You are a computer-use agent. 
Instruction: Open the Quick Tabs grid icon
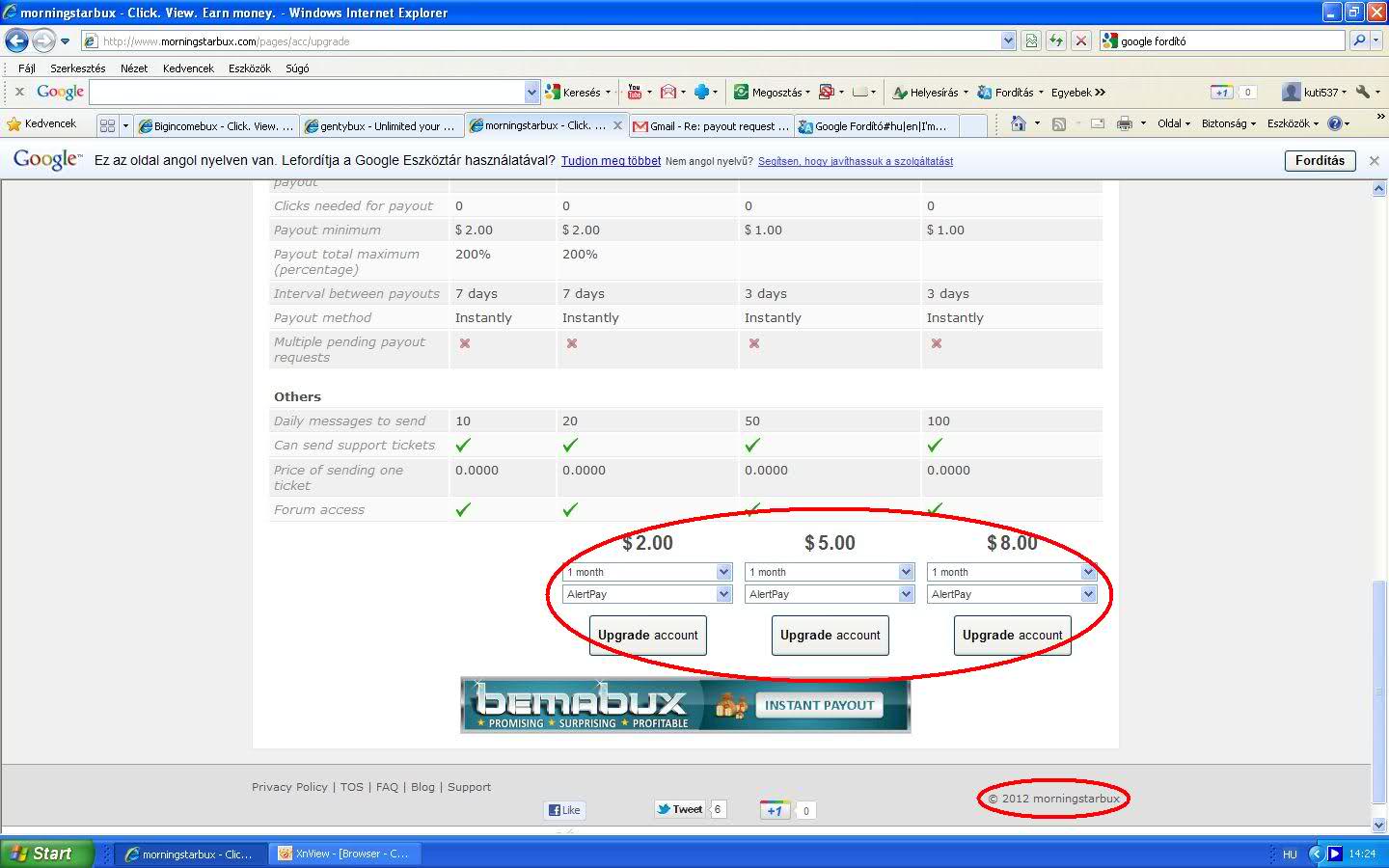click(107, 125)
